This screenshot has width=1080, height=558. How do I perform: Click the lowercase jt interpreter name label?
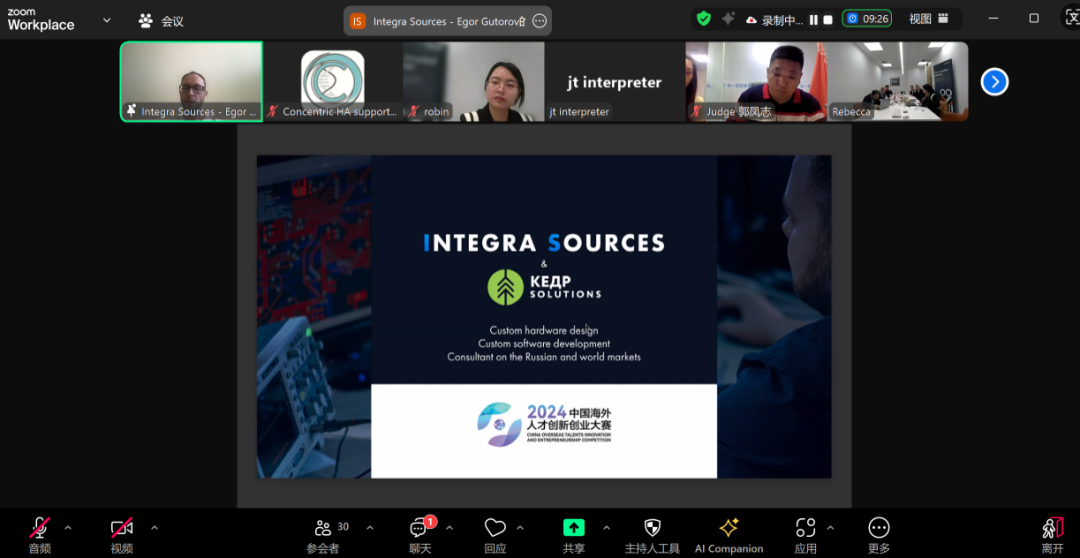click(x=579, y=112)
